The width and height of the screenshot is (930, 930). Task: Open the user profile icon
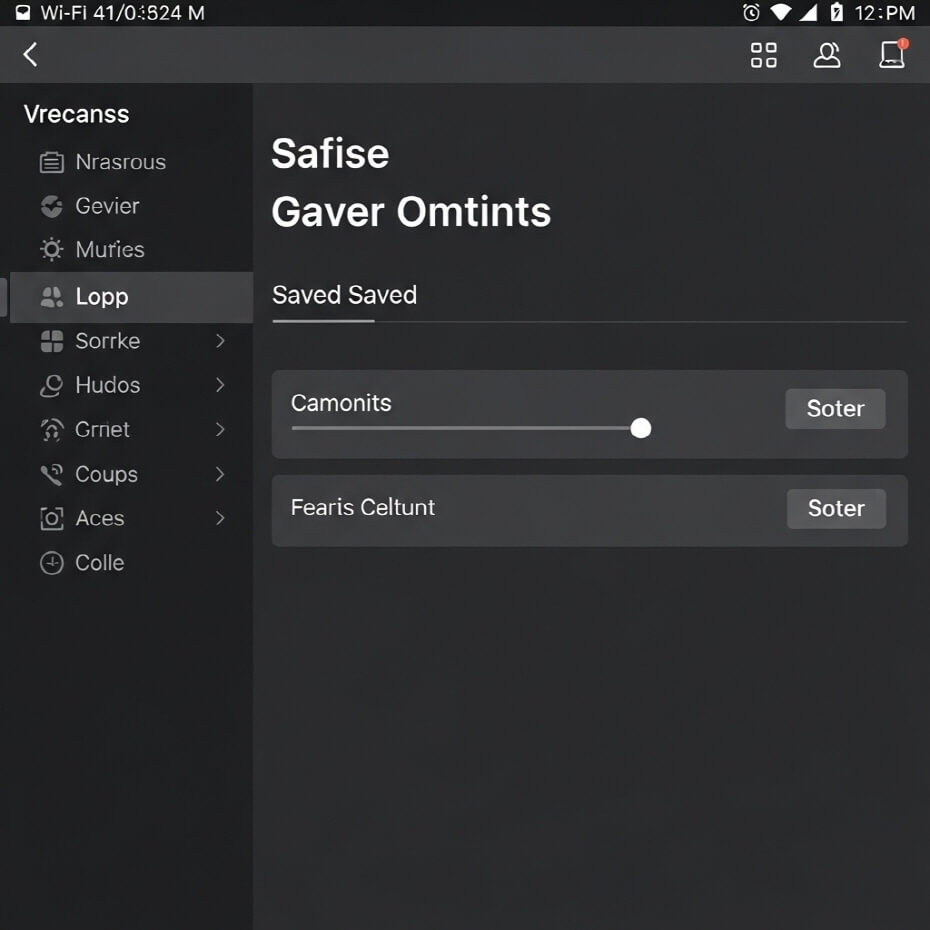coord(827,55)
